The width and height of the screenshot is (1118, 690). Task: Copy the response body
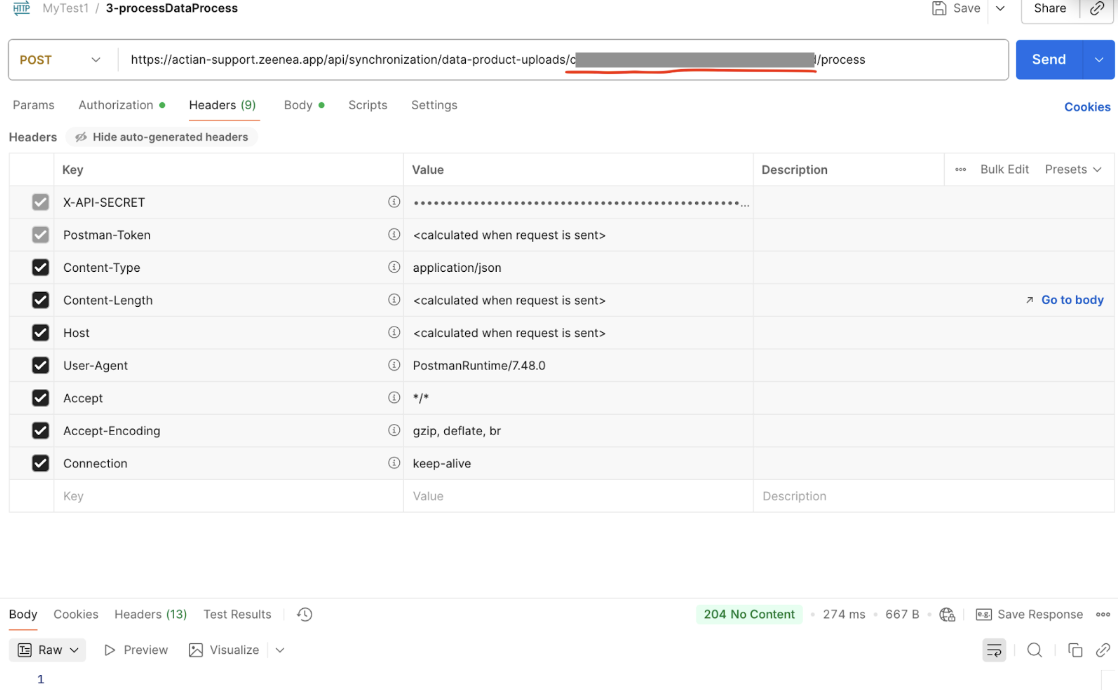(1075, 650)
